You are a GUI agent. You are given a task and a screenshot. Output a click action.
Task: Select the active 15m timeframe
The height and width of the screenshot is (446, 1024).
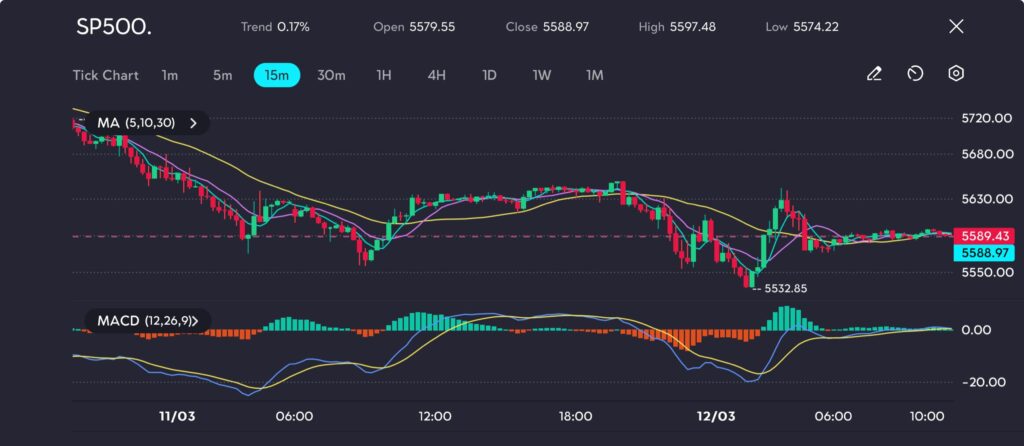pyautogui.click(x=277, y=75)
